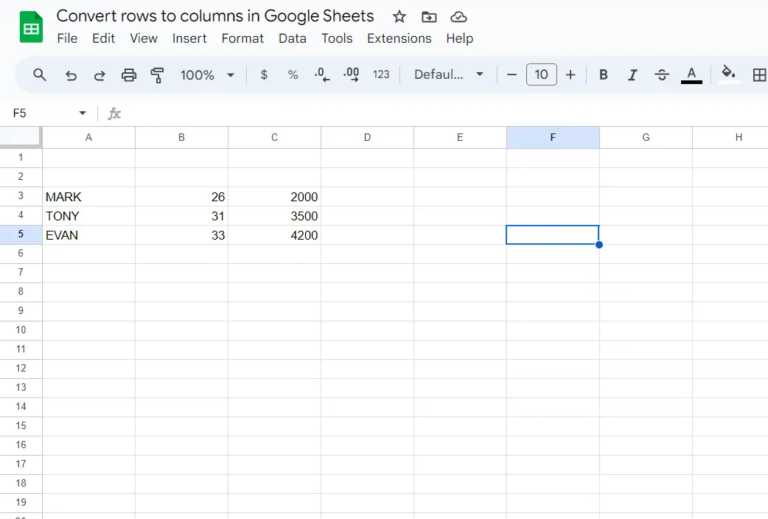Open the Google Sheets home icon
Image resolution: width=768 pixels, height=519 pixels.
[31, 27]
